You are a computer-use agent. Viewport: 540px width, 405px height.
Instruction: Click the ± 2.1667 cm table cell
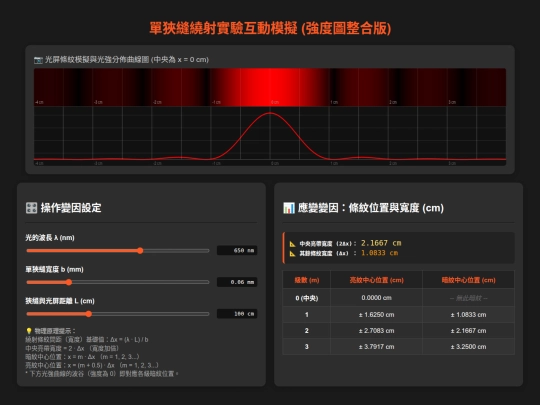(x=468, y=331)
